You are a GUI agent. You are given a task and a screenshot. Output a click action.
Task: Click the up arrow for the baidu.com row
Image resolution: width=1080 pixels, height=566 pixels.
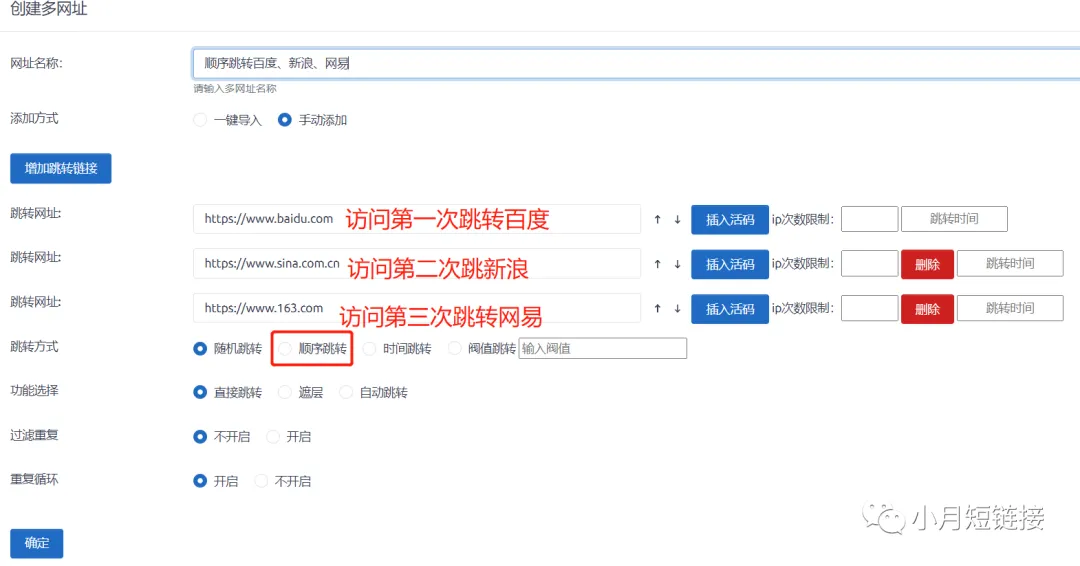click(657, 220)
